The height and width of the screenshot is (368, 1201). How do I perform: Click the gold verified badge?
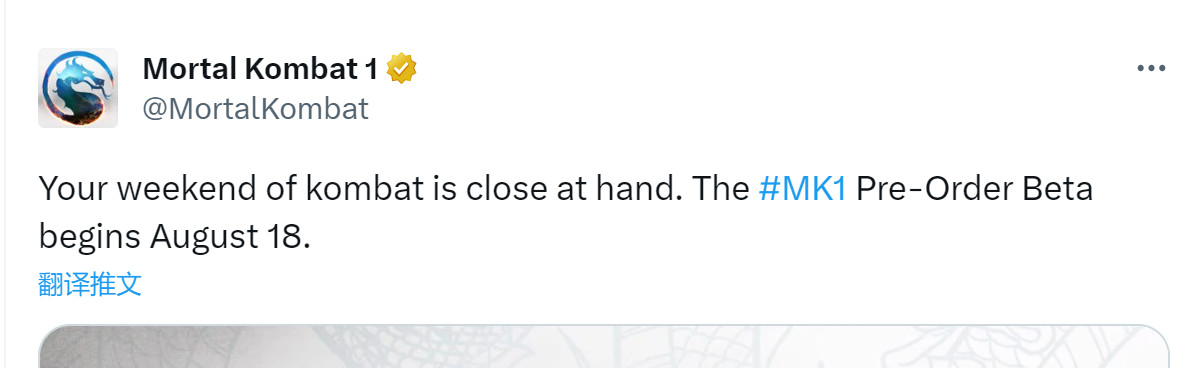401,69
